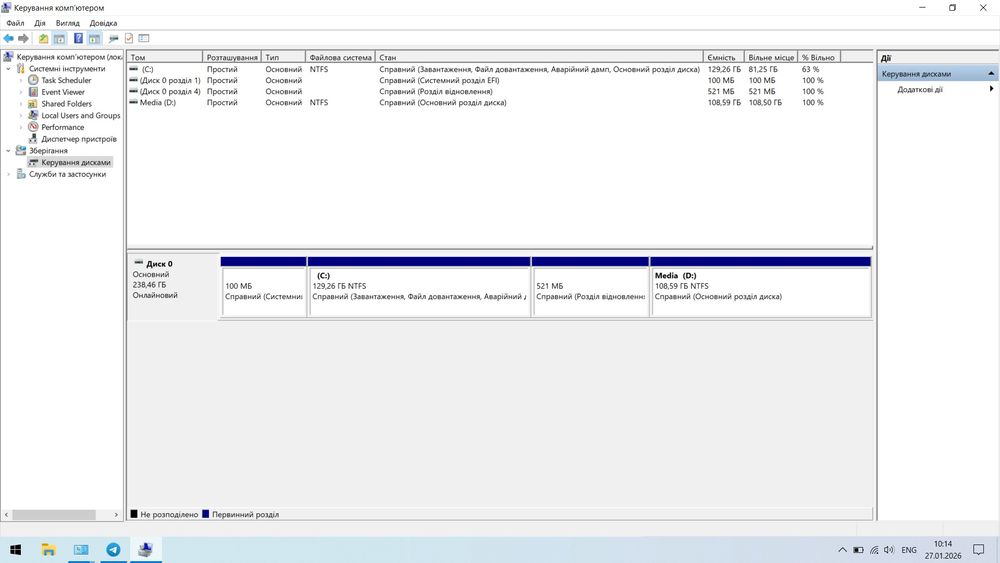Open Telegram from the taskbar
The image size is (1000, 563).
[x=113, y=550]
